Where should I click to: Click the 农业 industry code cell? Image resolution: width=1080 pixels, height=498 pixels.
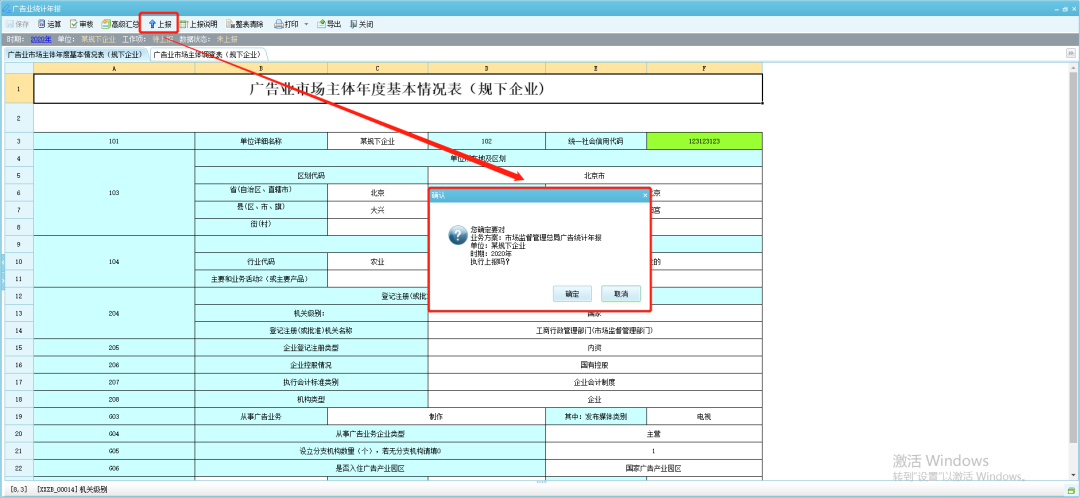(x=377, y=262)
